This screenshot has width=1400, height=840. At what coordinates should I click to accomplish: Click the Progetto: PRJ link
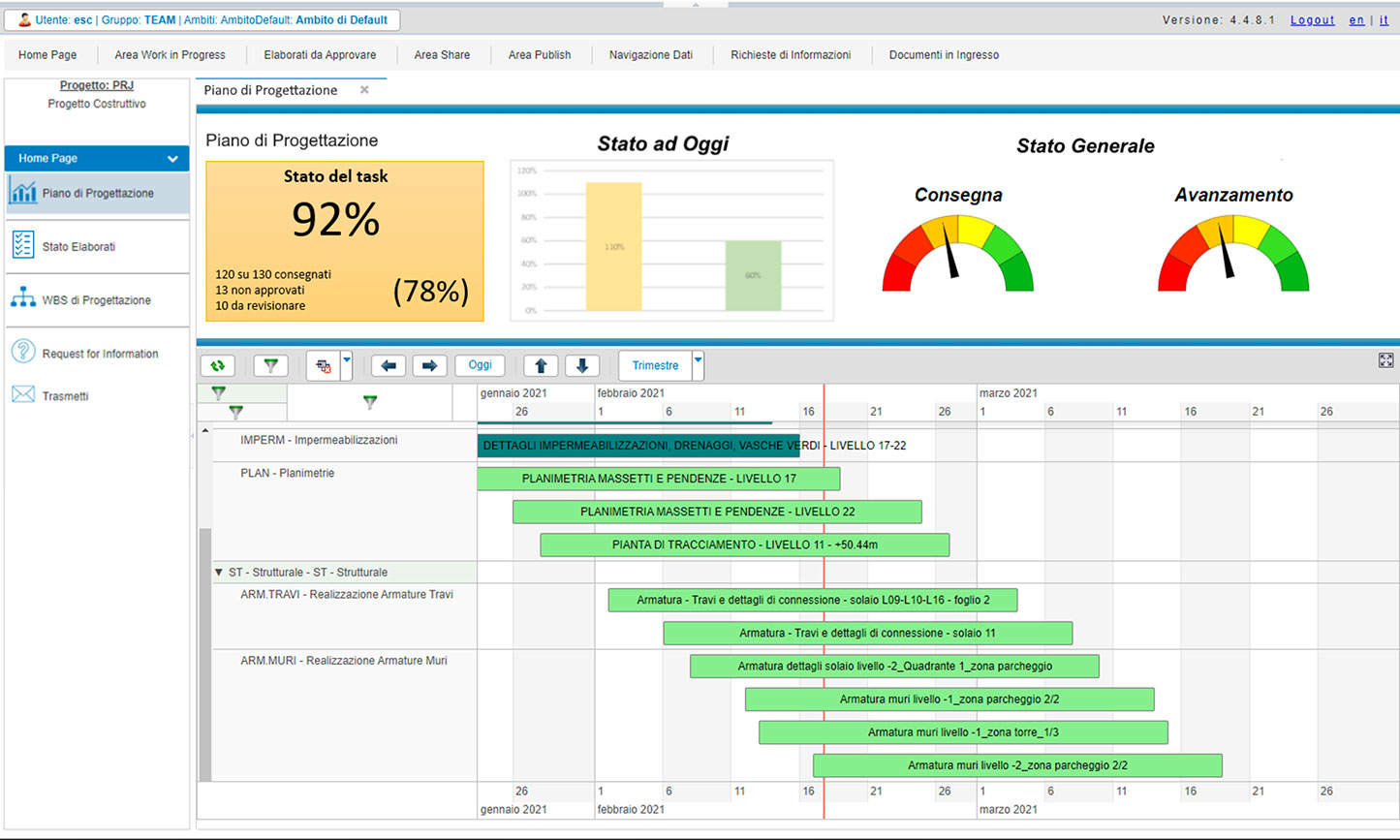pyautogui.click(x=97, y=85)
